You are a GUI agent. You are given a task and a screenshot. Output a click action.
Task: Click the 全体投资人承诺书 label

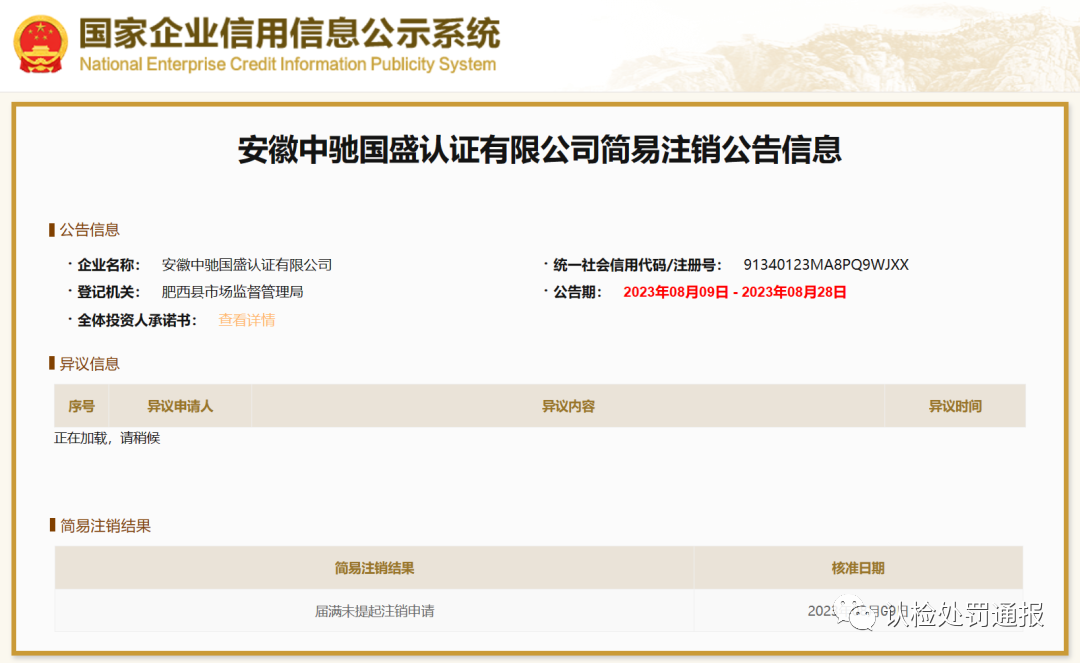(136, 320)
